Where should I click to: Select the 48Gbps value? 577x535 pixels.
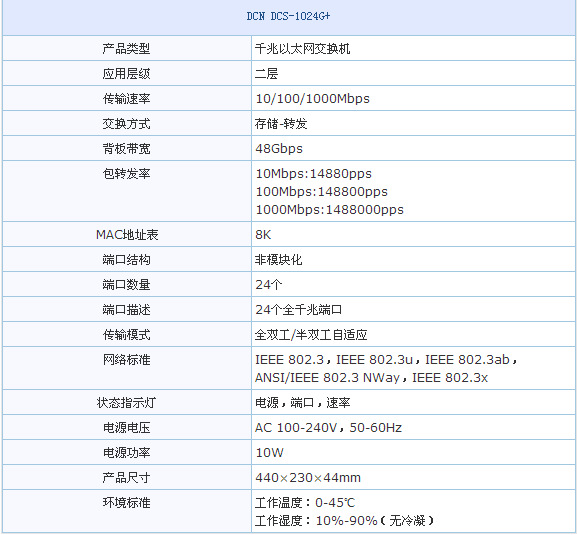pyautogui.click(x=279, y=149)
